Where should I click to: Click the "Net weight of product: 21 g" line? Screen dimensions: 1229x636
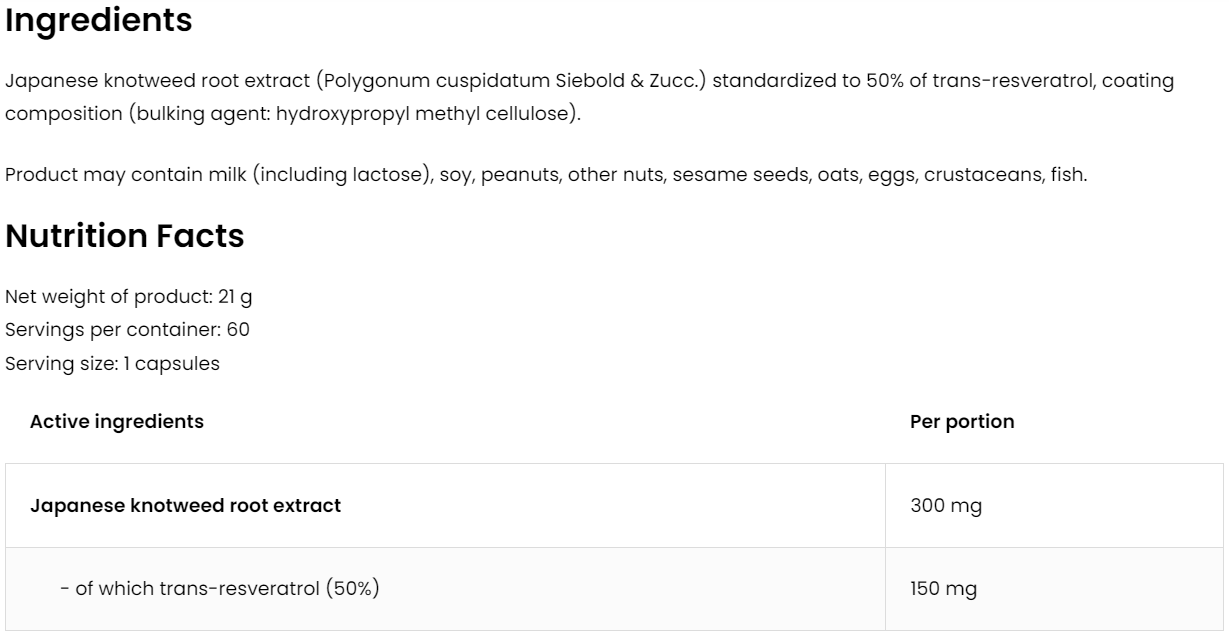121,298
